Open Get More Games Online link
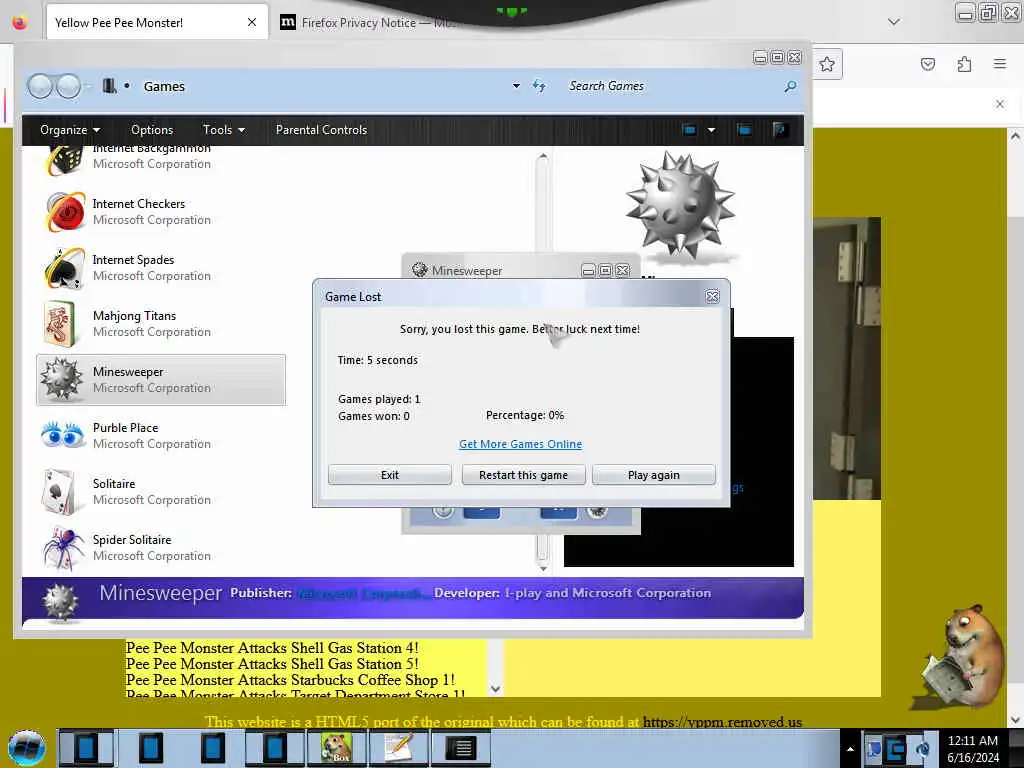This screenshot has height=768, width=1024. [520, 444]
